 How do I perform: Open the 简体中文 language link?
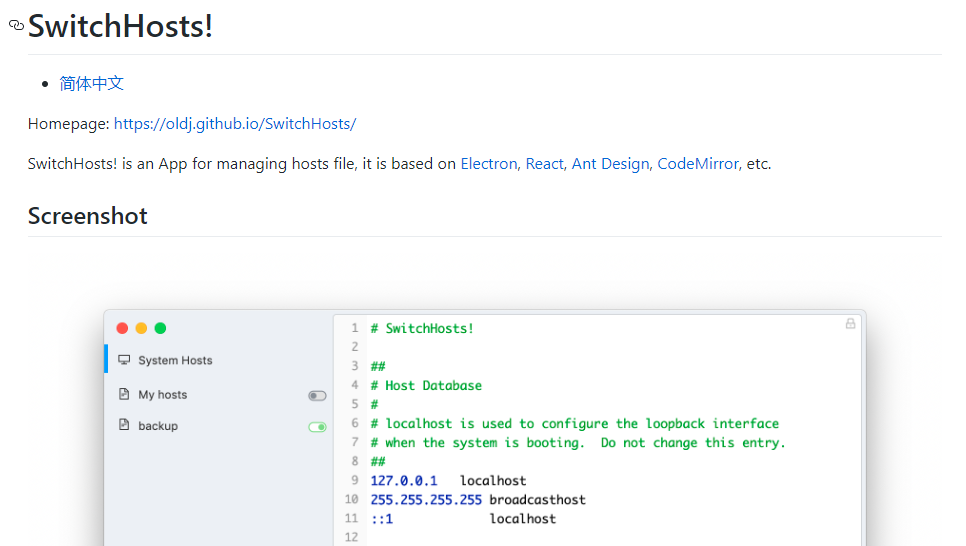click(x=92, y=83)
